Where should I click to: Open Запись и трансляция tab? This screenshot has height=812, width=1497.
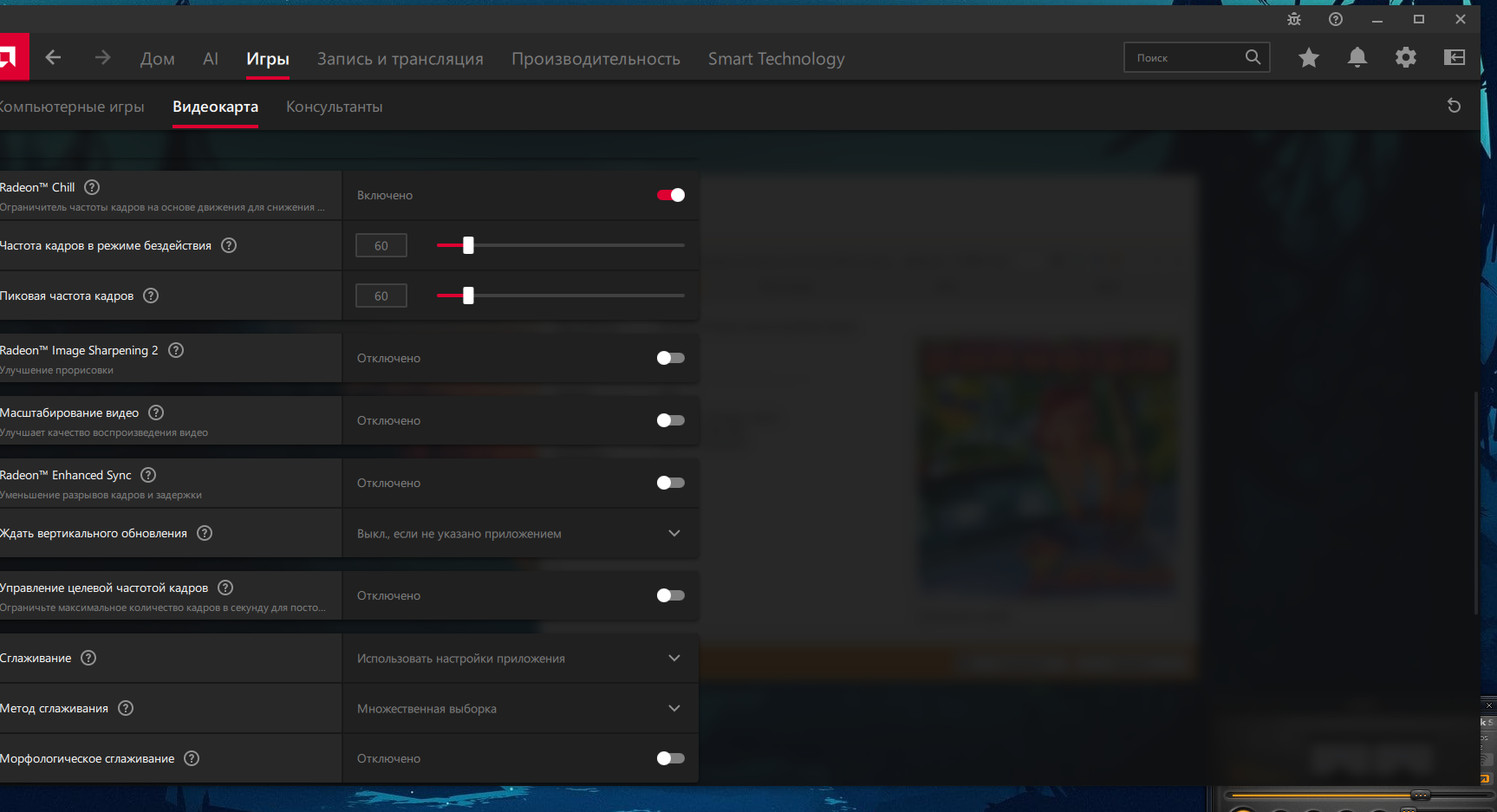click(x=400, y=58)
